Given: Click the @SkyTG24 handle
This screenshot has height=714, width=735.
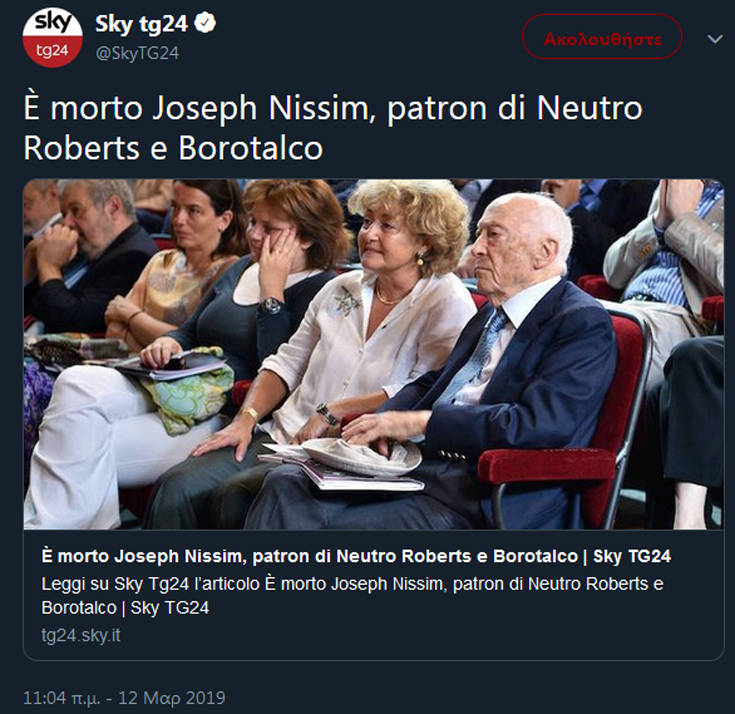Looking at the screenshot, I should (x=136, y=53).
